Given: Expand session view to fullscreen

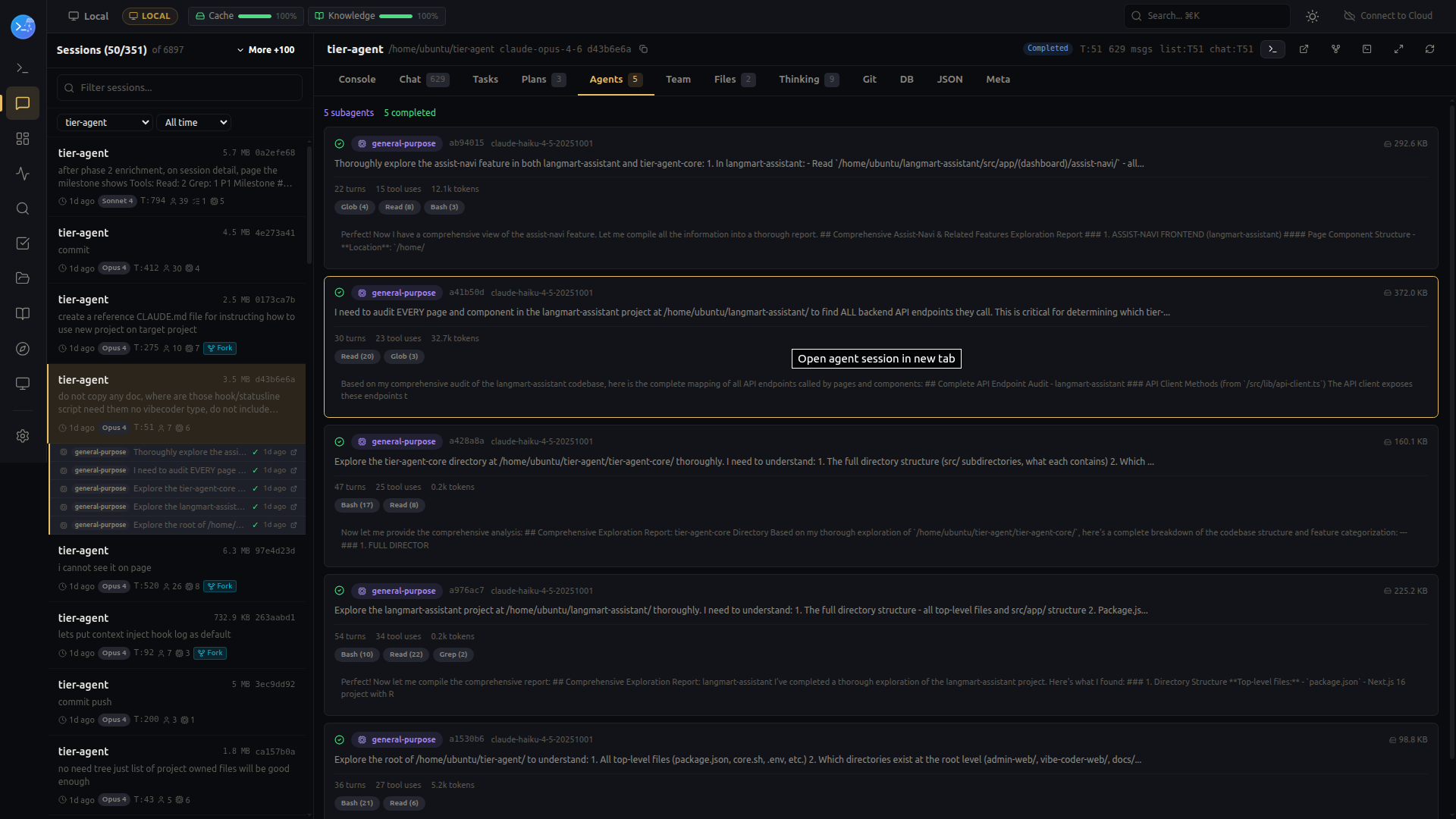Looking at the screenshot, I should pyautogui.click(x=1398, y=49).
